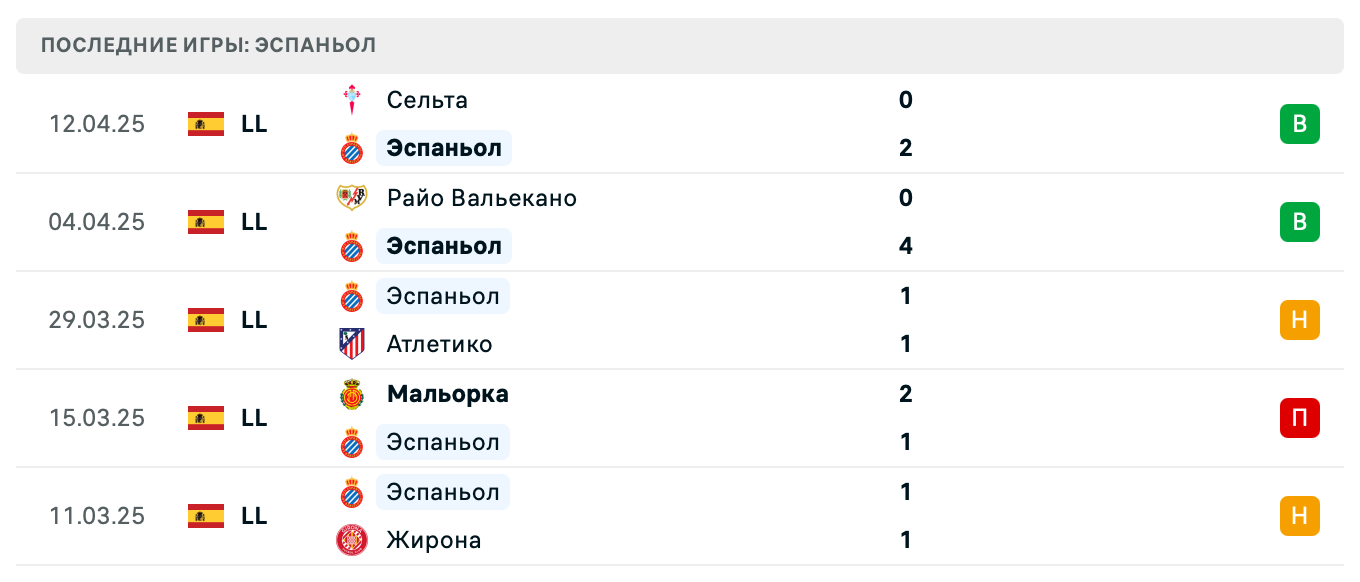Click Espanyol crest in 12.04.25 match
The image size is (1360, 582).
point(351,148)
